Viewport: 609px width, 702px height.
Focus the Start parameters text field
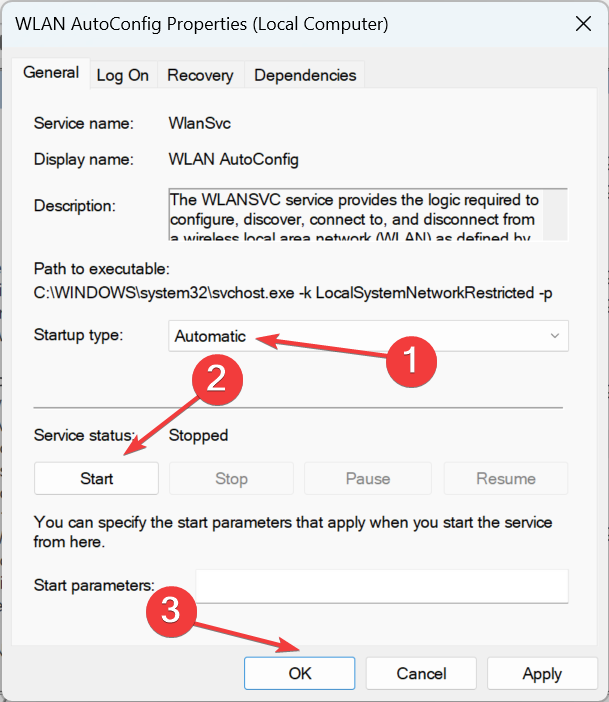381,585
